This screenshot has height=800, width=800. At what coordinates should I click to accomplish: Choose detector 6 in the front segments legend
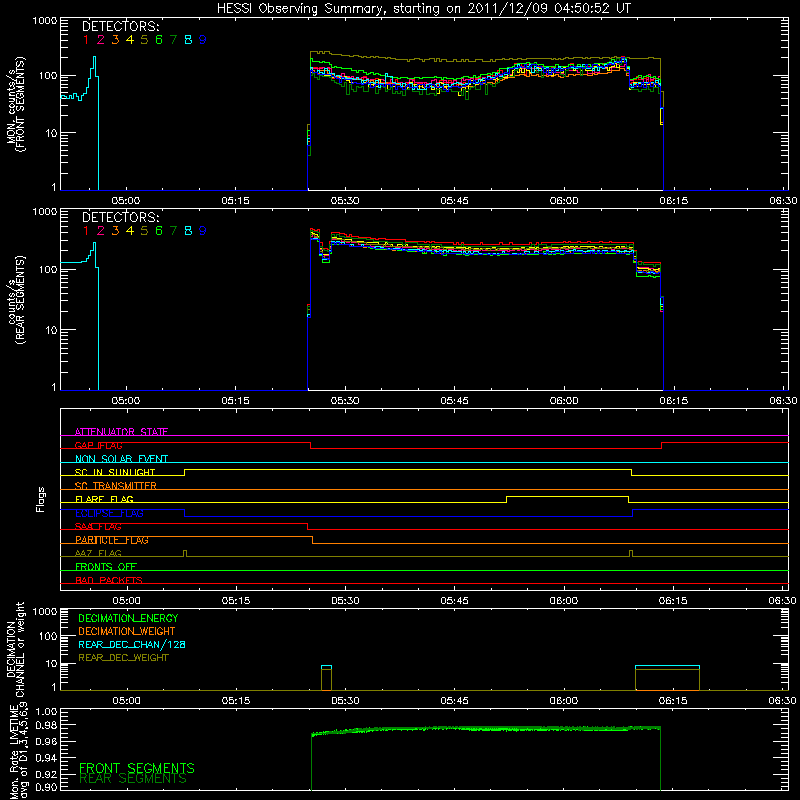pos(159,40)
